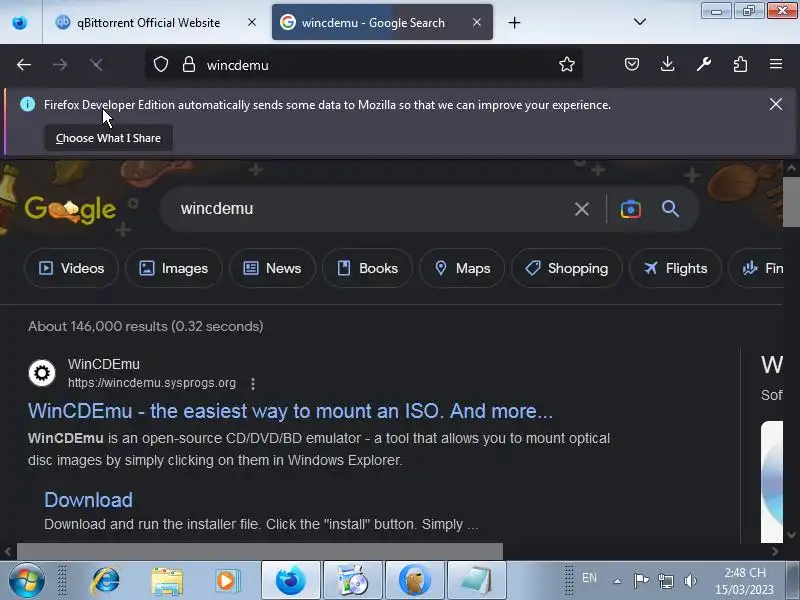Open the tracking protection shield icon
Viewport: 800px width, 600px height.
pyautogui.click(x=161, y=64)
